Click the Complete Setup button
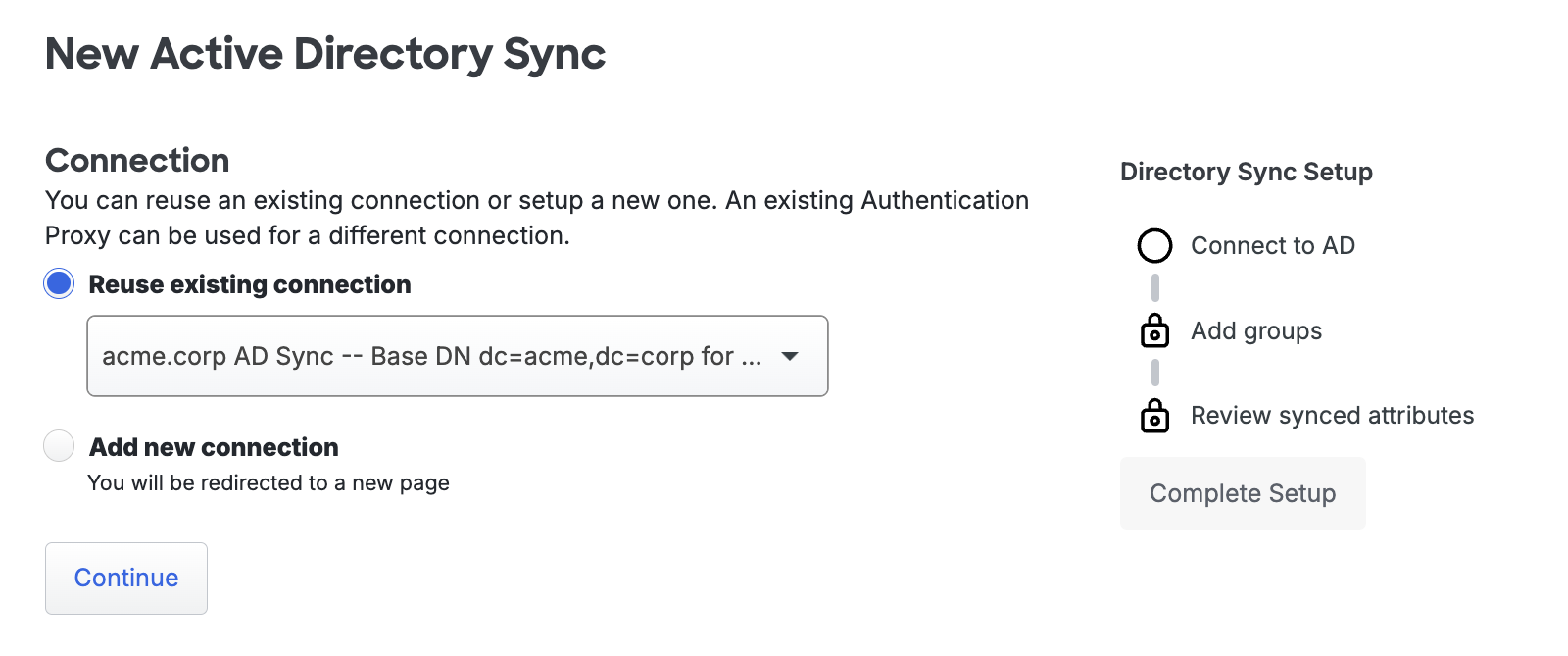 [x=1242, y=493]
